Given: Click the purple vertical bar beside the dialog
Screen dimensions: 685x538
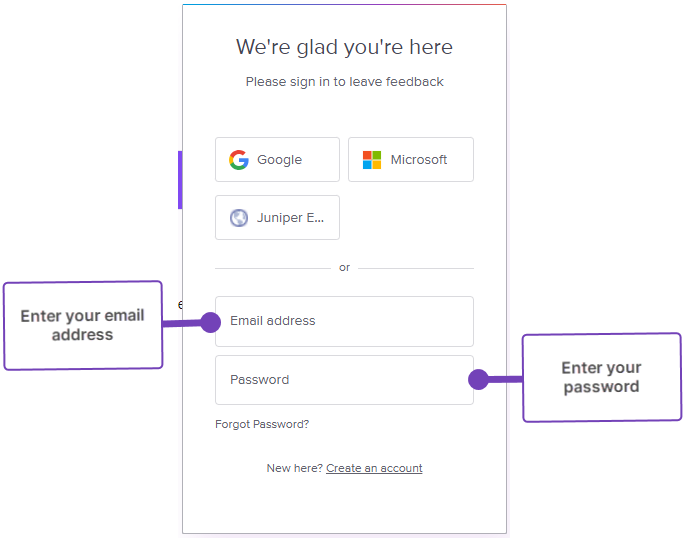Looking at the screenshot, I should click(x=180, y=180).
